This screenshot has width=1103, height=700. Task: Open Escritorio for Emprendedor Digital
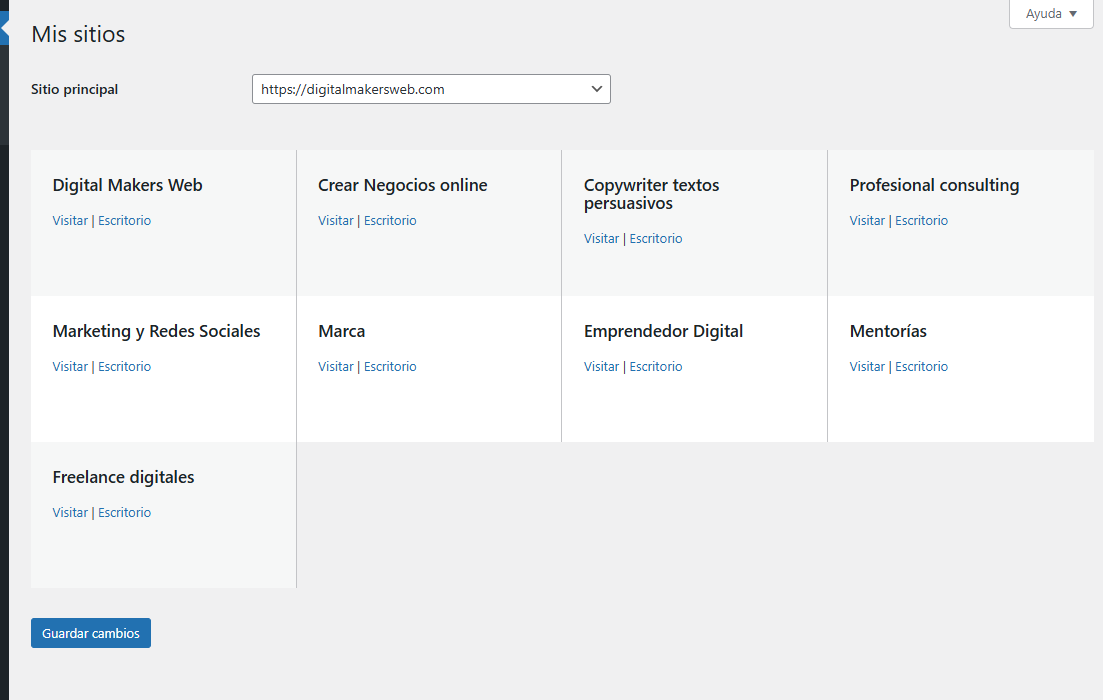pos(656,366)
